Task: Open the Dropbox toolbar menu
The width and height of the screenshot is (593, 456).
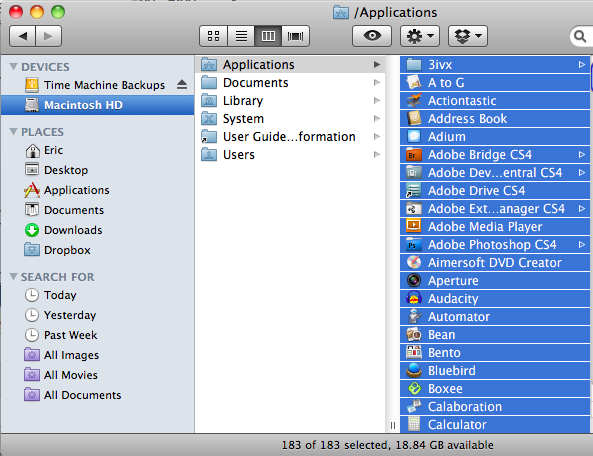Action: pos(468,36)
